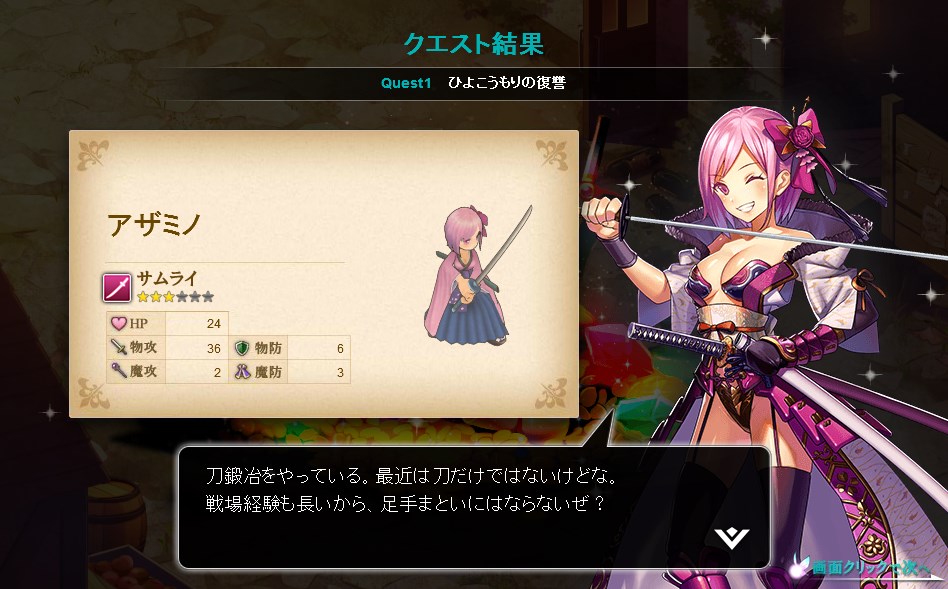Click the Samurai class sword icon

point(117,287)
